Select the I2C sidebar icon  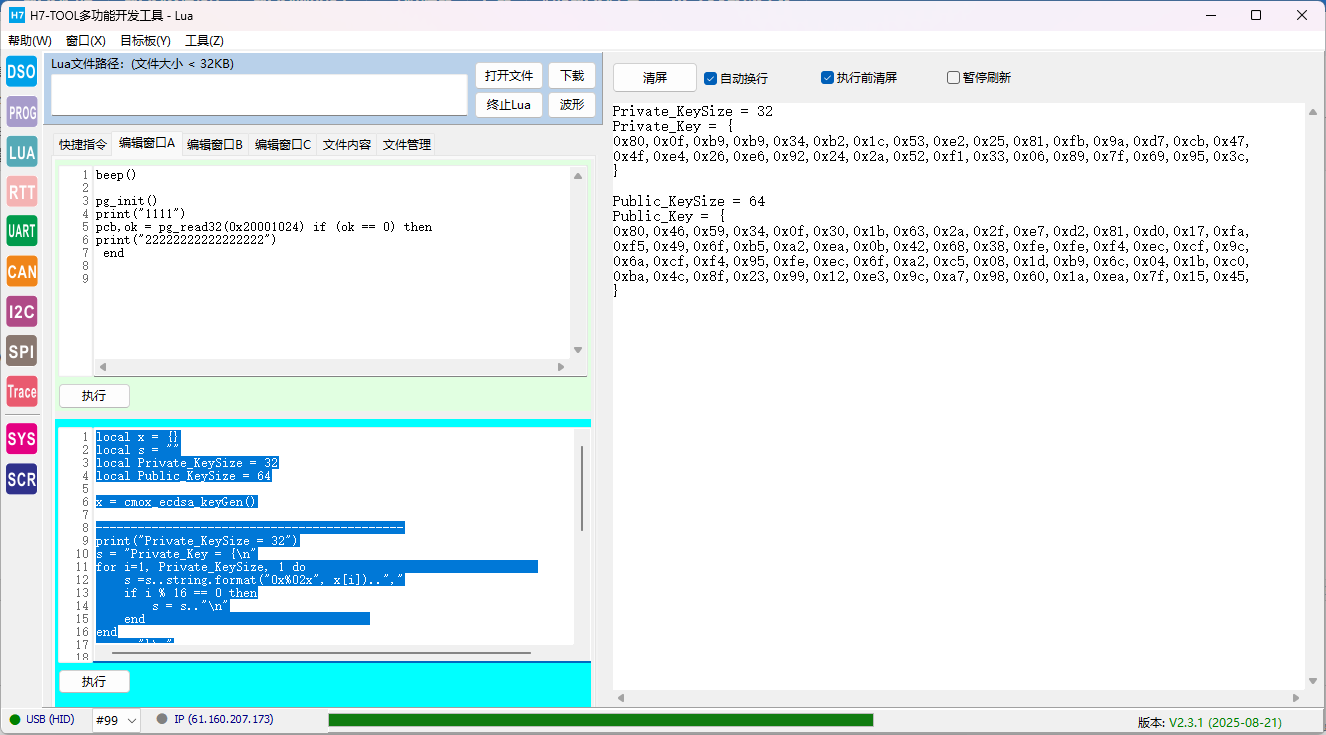pyautogui.click(x=21, y=311)
